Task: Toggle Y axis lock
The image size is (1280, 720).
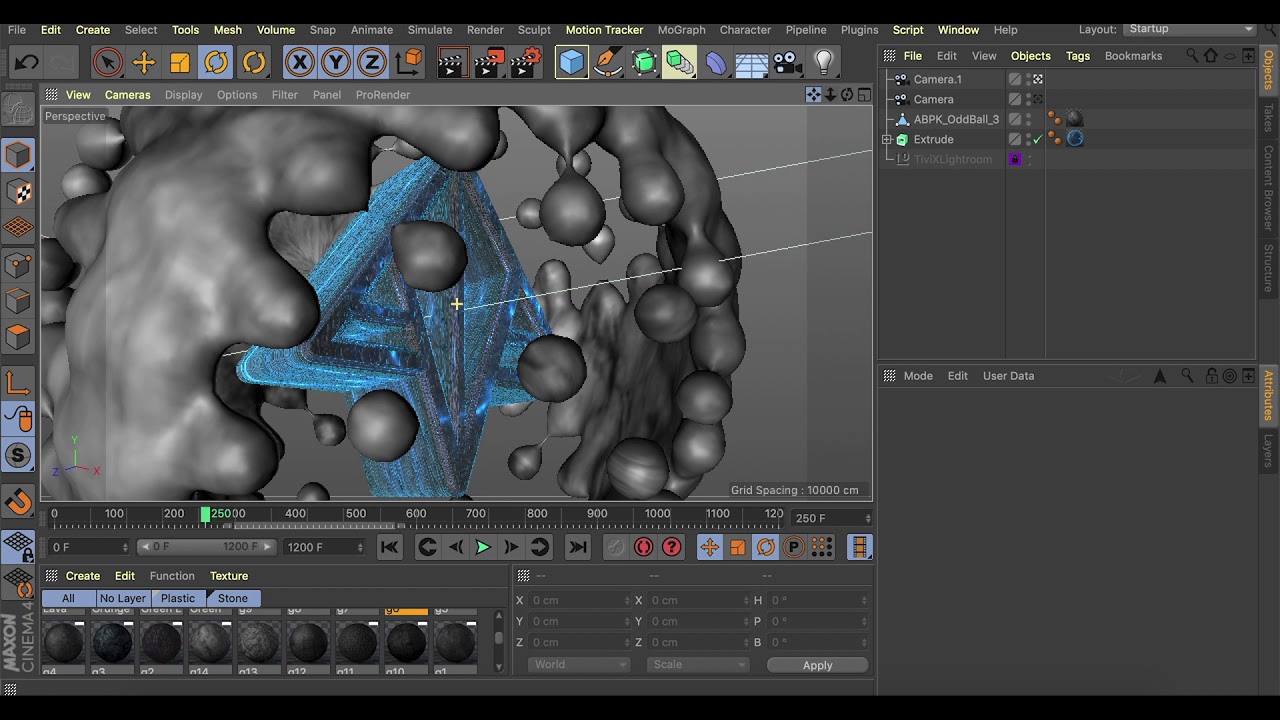Action: coord(335,64)
